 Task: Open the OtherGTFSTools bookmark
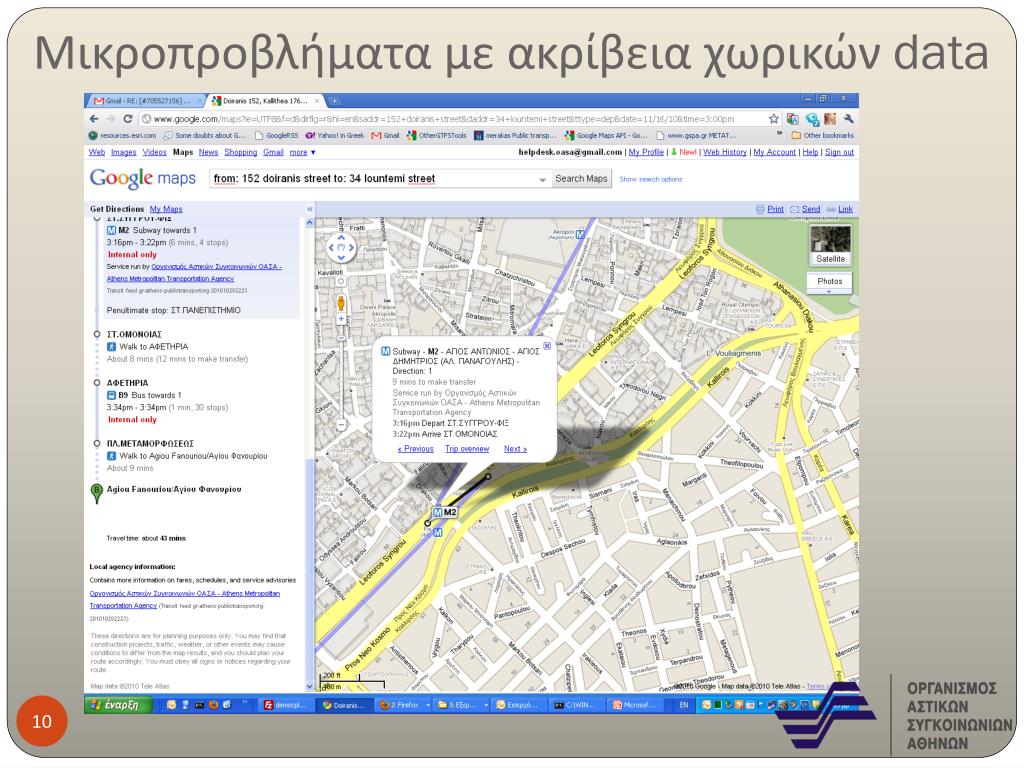coord(436,135)
